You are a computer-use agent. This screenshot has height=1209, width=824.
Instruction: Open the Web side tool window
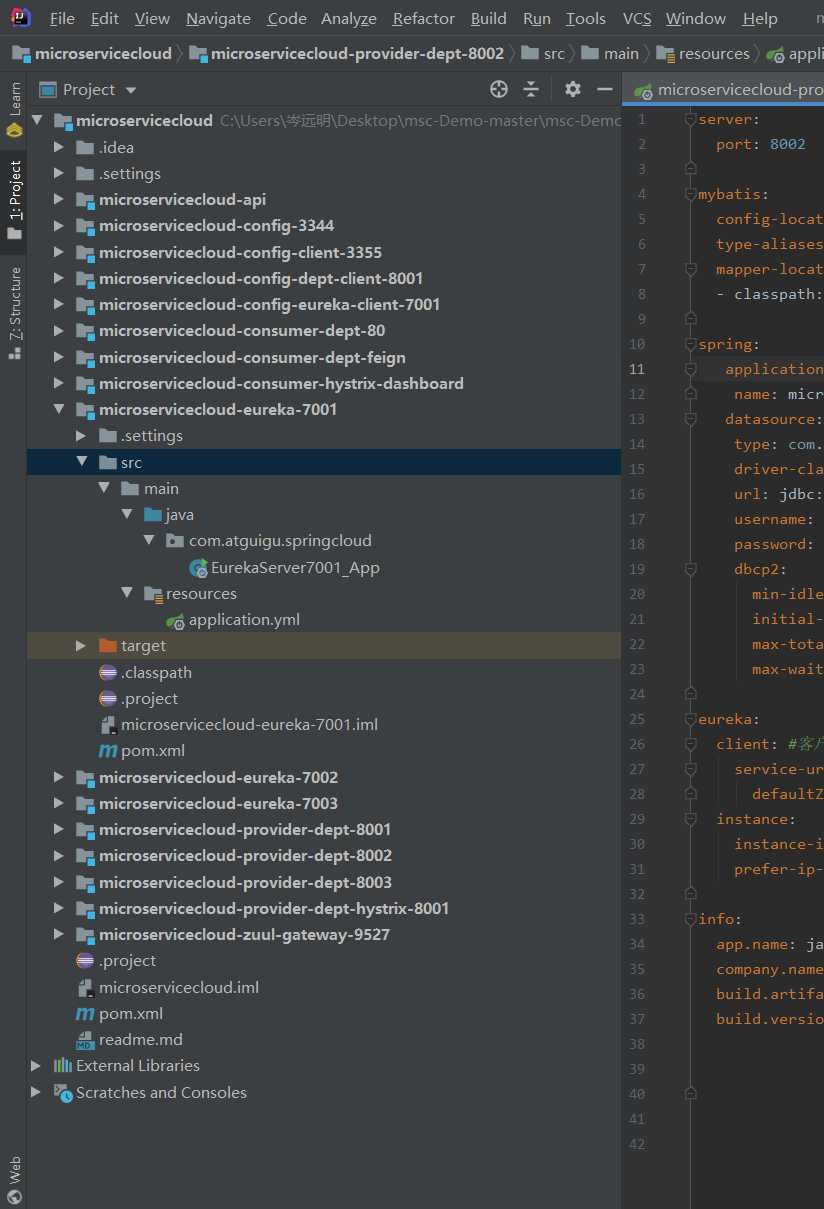pos(14,1180)
